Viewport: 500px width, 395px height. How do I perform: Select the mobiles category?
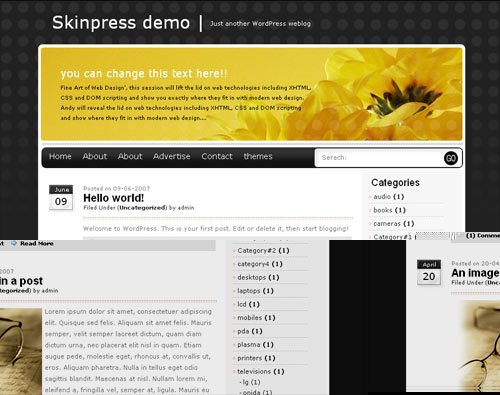click(250, 318)
